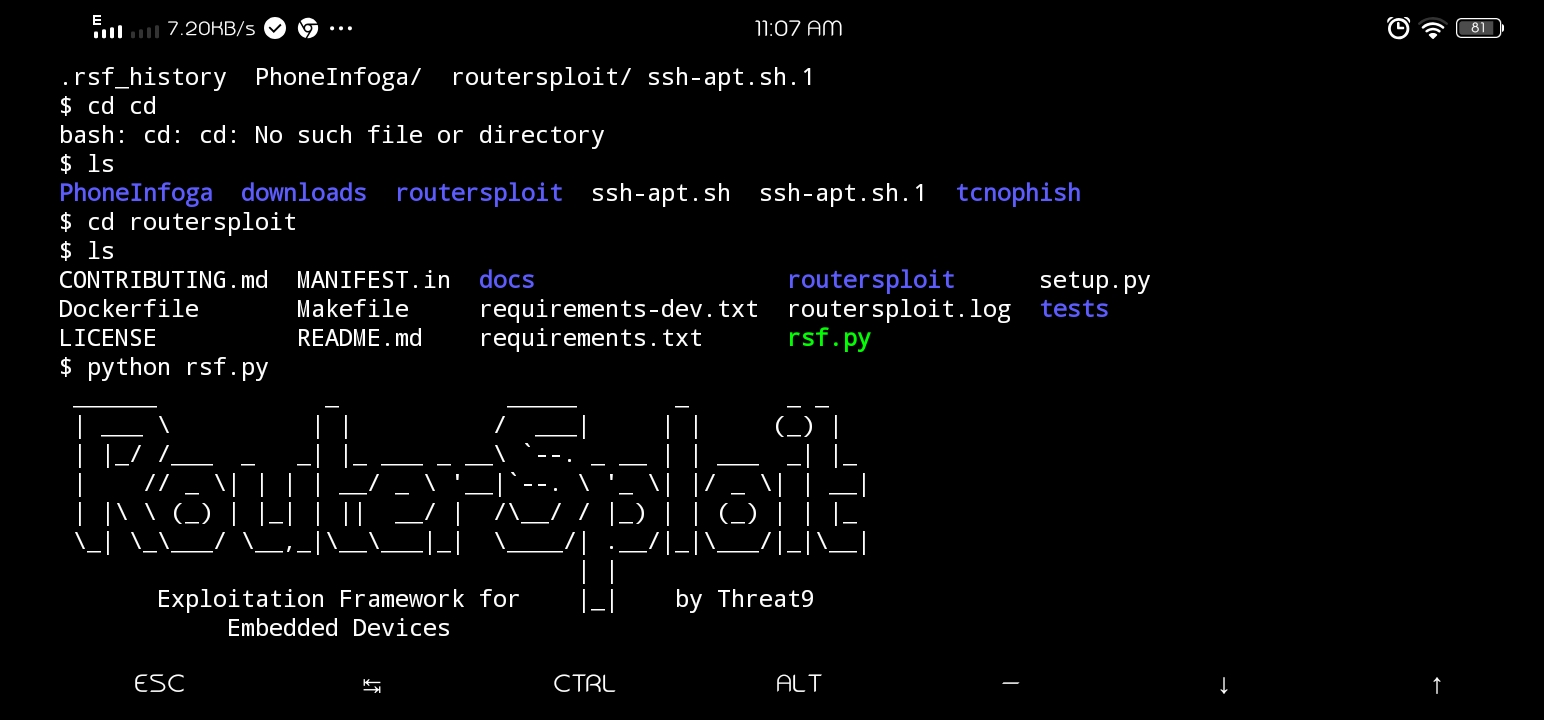Tap the 11:07 AM clock
The height and width of the screenshot is (720, 1544).
(x=798, y=29)
